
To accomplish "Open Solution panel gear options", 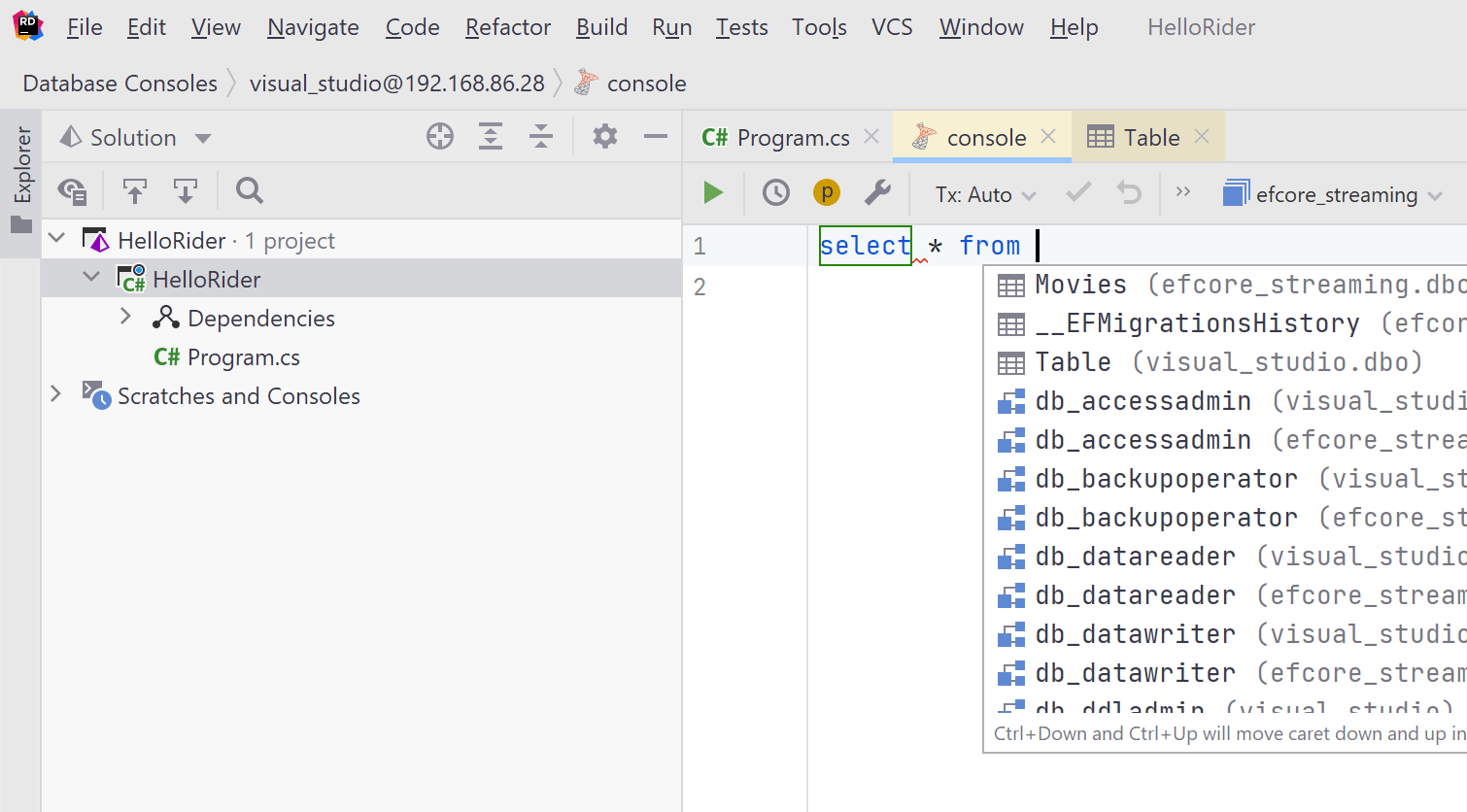I will coord(605,137).
